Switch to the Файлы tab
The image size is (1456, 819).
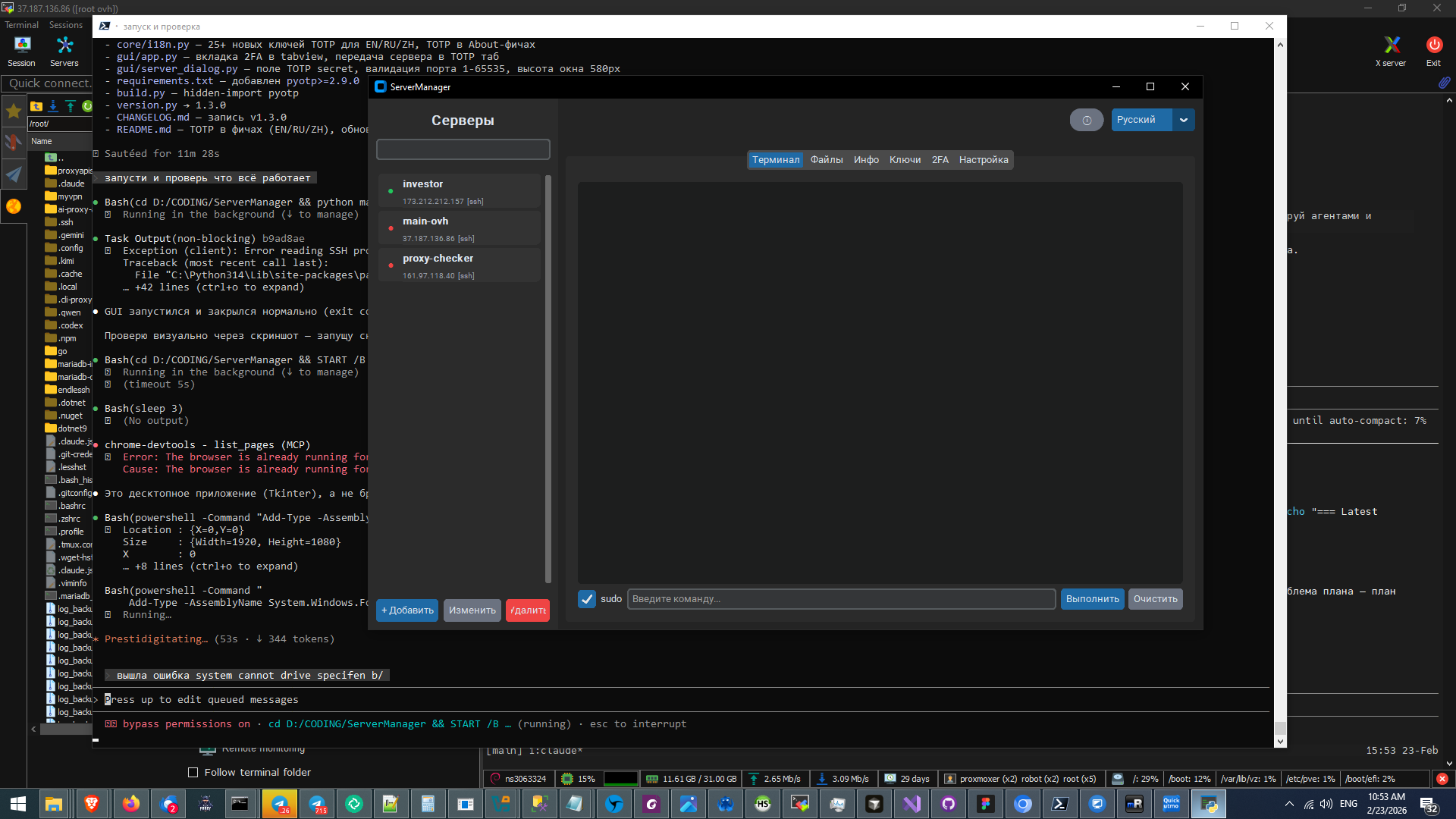click(826, 160)
